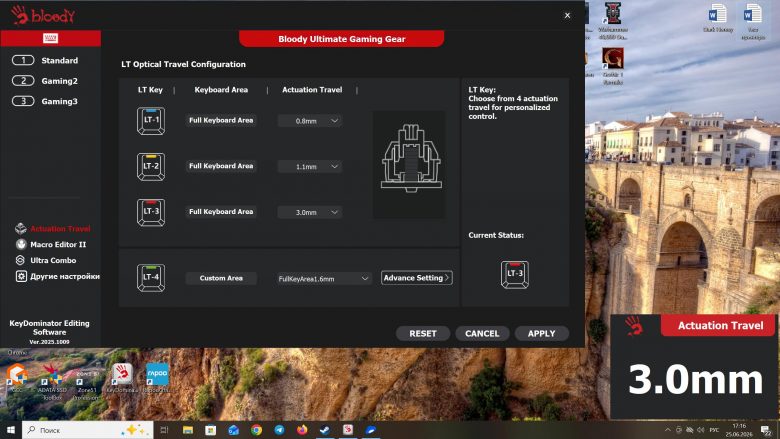Open Firefox from the taskbar
This screenshot has width=780, height=439.
[x=302, y=430]
